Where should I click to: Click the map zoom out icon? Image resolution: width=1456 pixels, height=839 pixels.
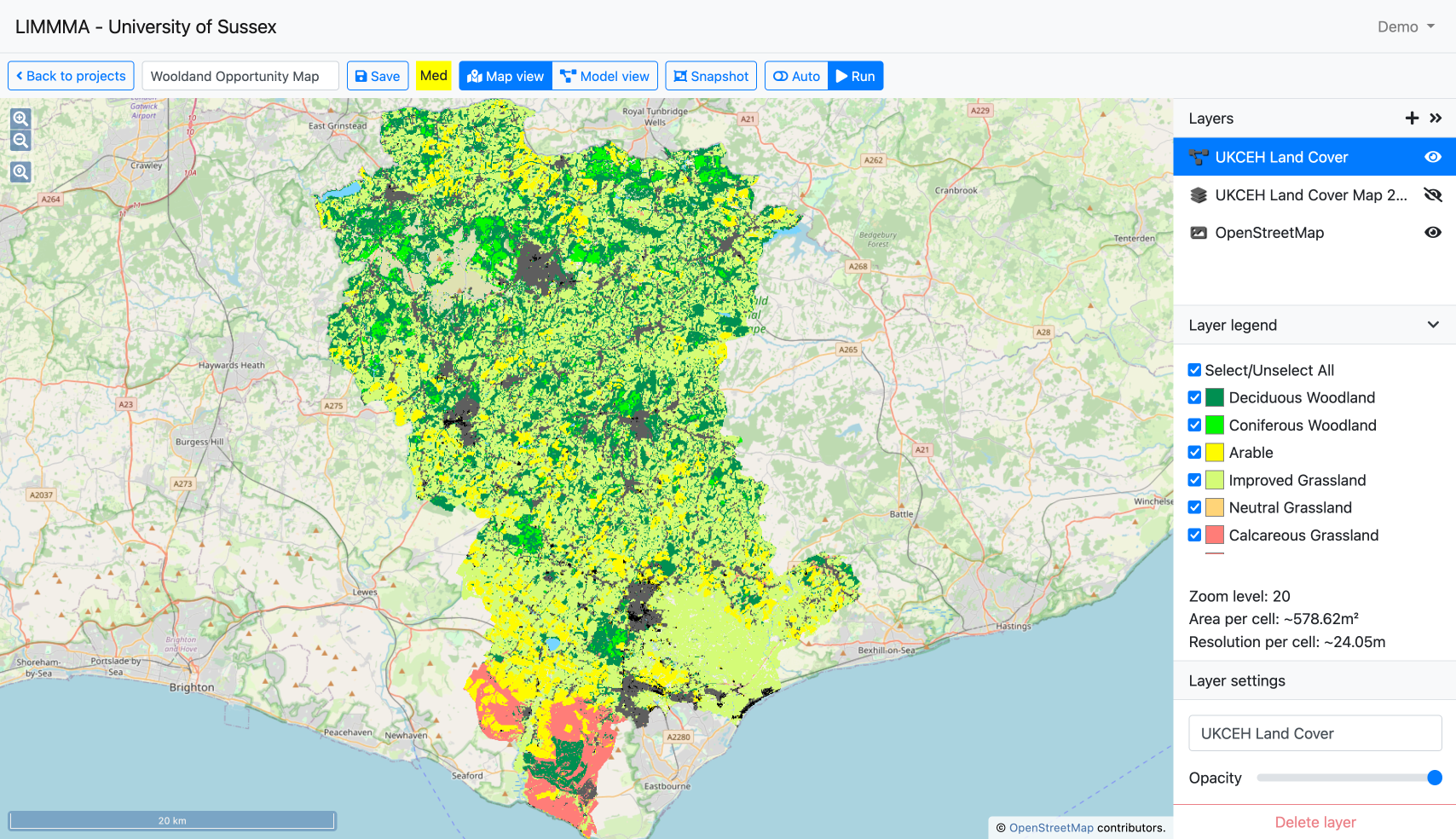click(x=20, y=141)
